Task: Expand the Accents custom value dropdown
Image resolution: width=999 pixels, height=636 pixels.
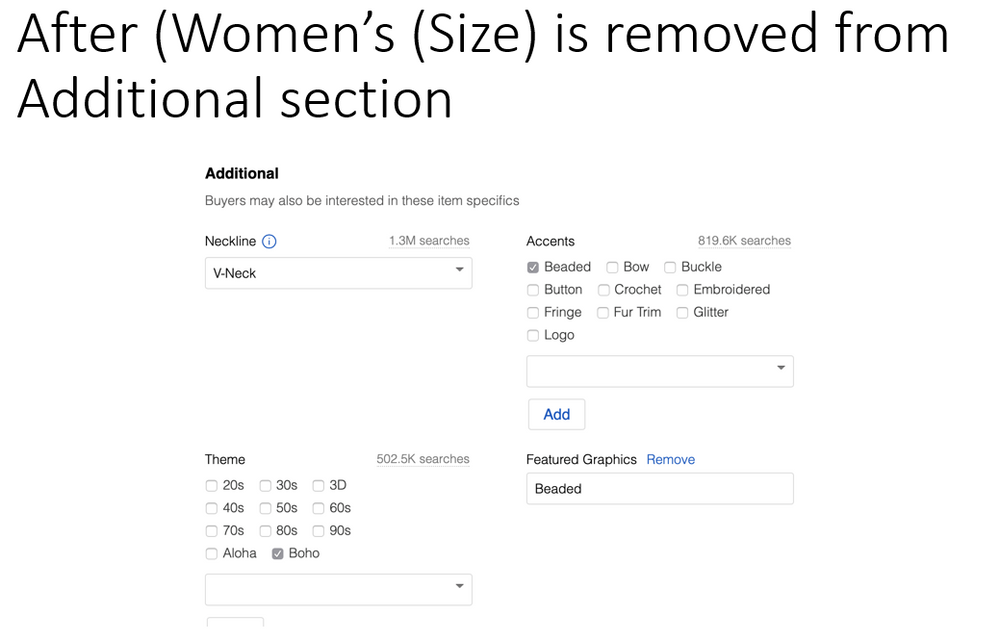Action: 659,370
